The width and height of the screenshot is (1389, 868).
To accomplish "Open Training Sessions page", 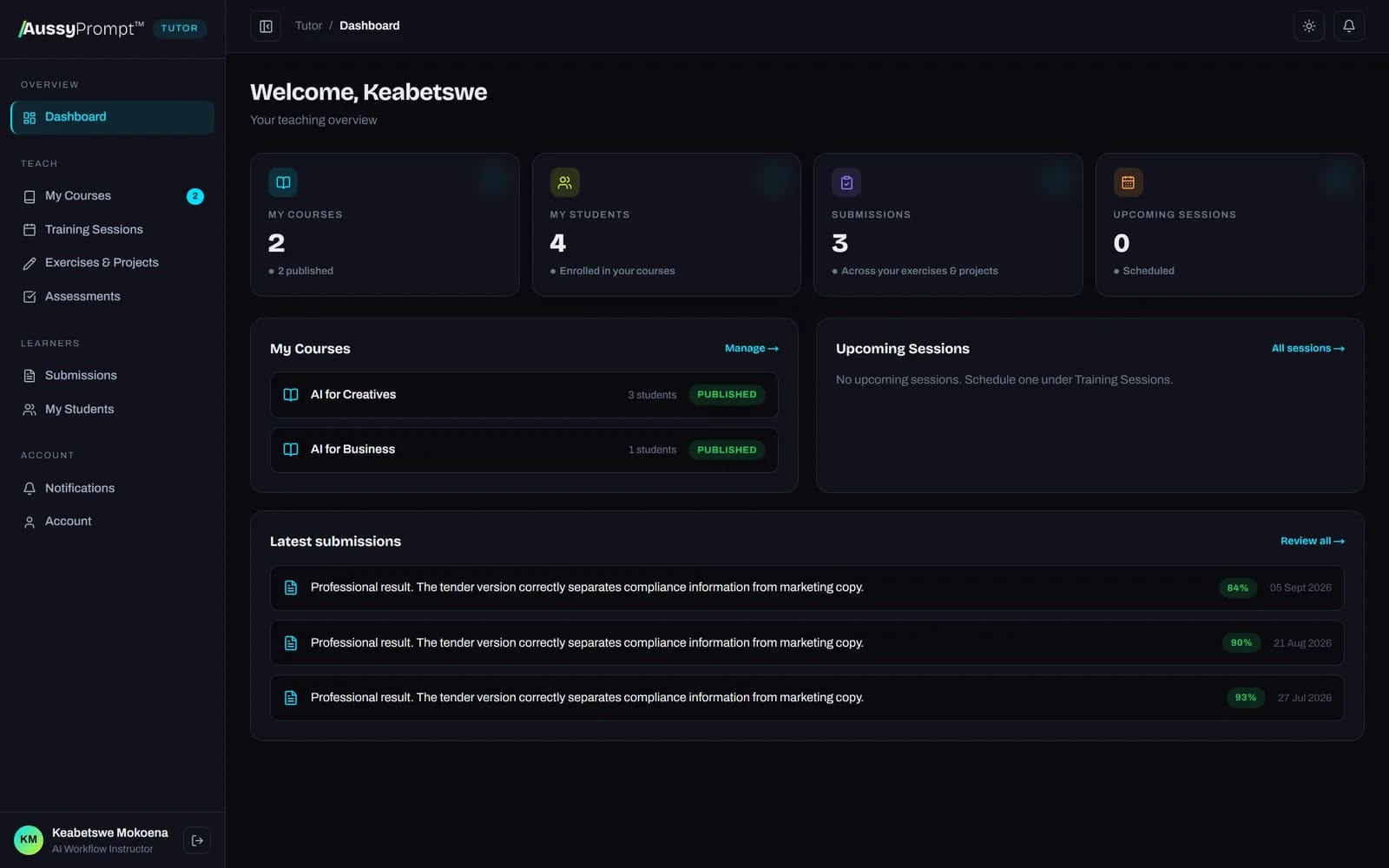I will click(112, 229).
